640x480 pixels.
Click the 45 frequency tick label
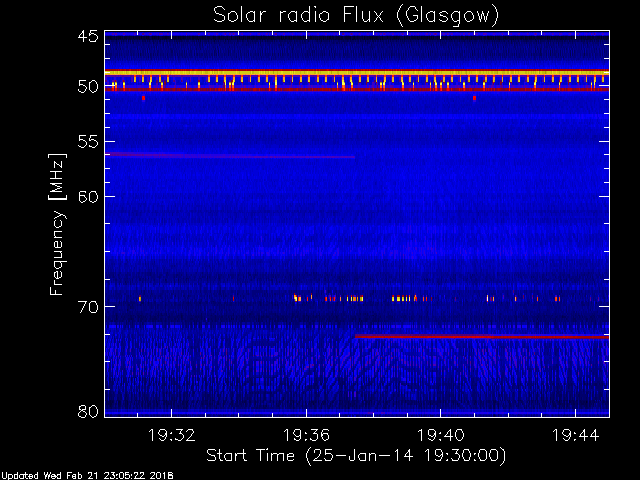pyautogui.click(x=88, y=36)
